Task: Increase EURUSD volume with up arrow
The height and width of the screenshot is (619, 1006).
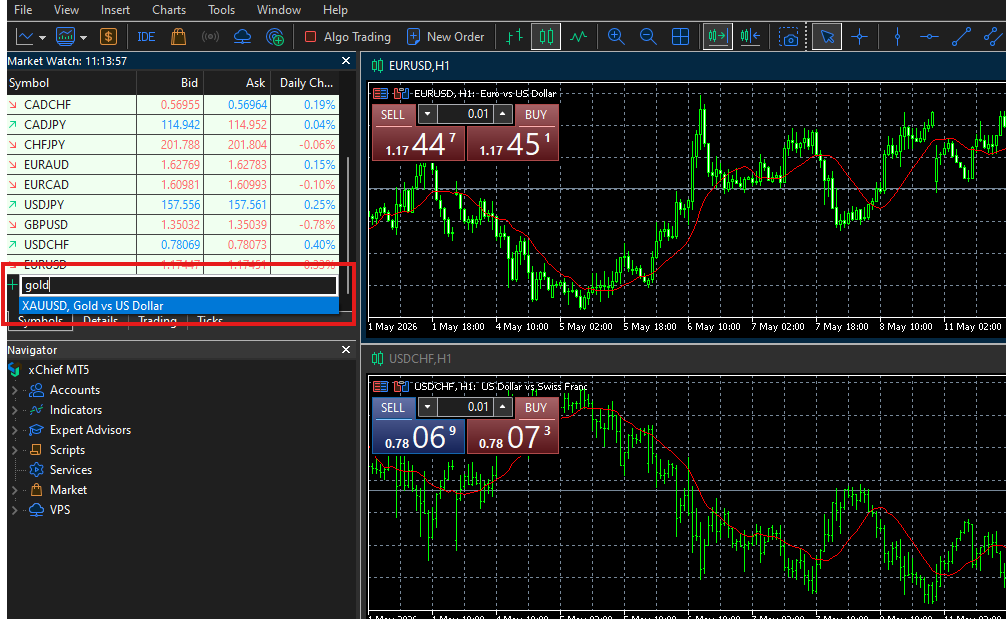Action: coord(503,115)
